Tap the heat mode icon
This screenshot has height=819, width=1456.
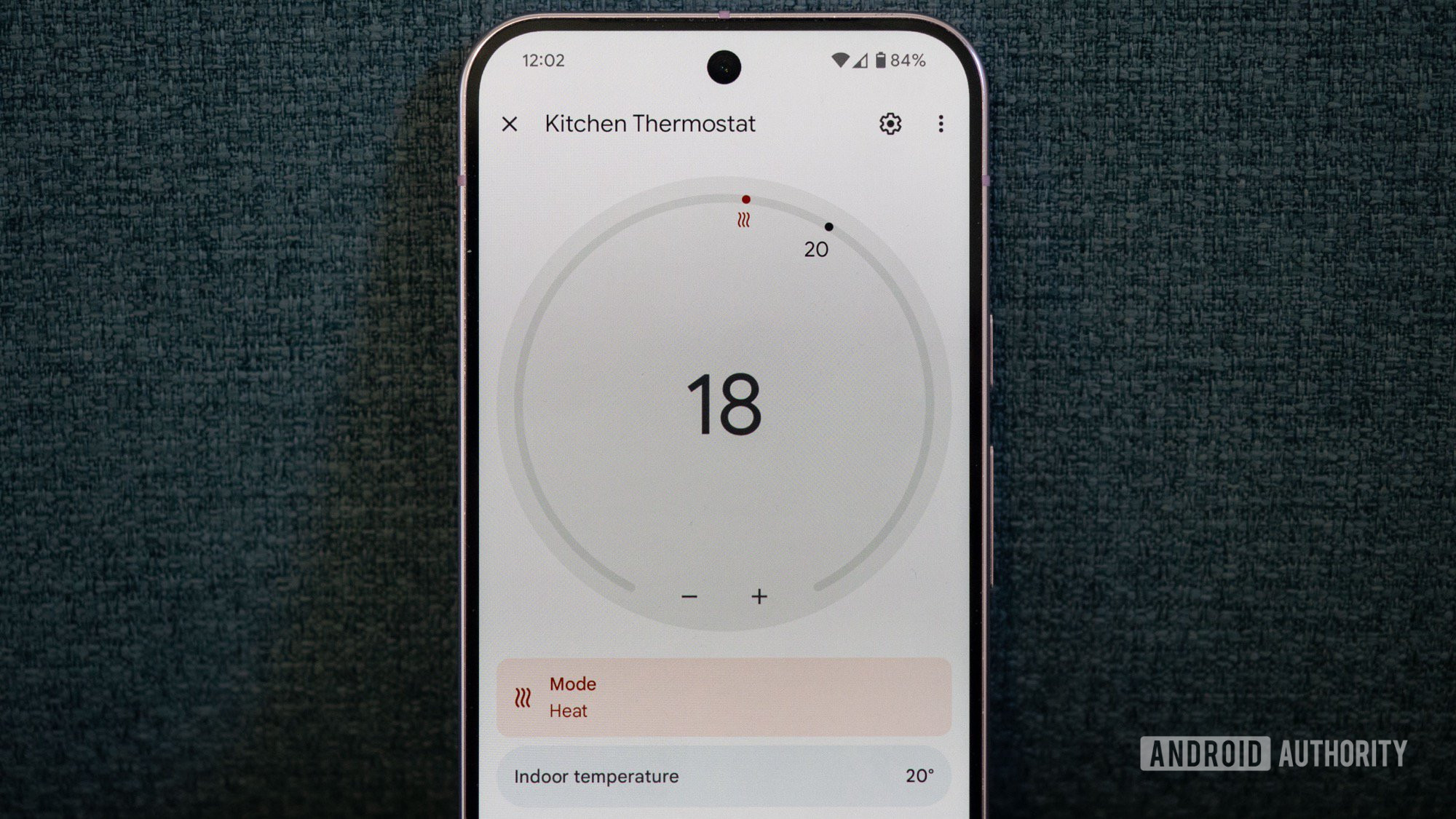coord(522,695)
